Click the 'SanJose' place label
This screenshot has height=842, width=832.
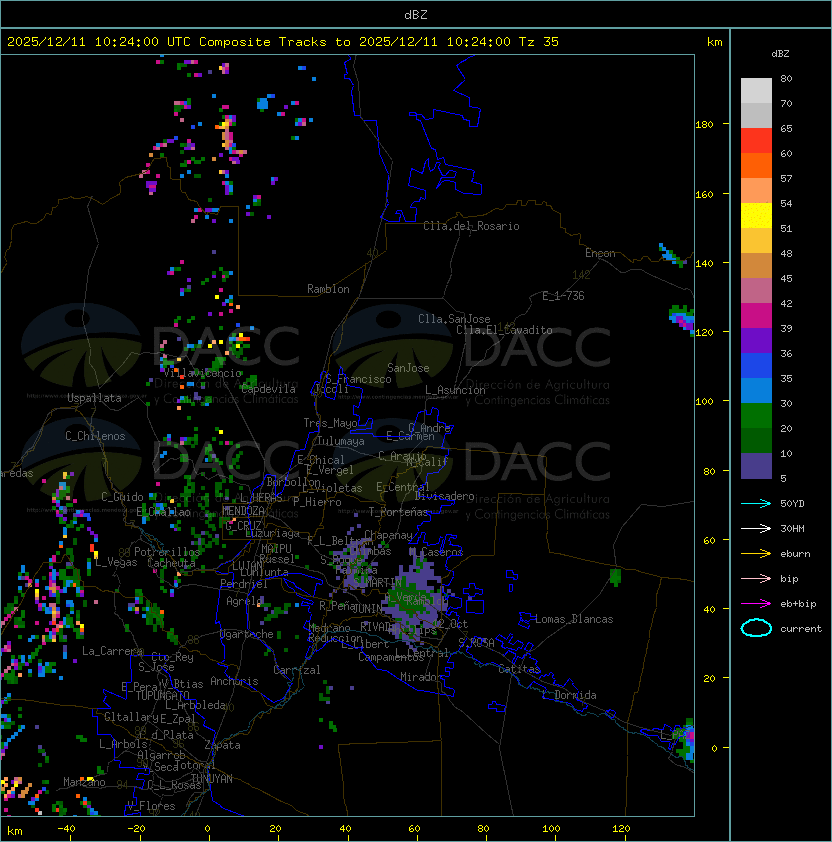(x=408, y=368)
